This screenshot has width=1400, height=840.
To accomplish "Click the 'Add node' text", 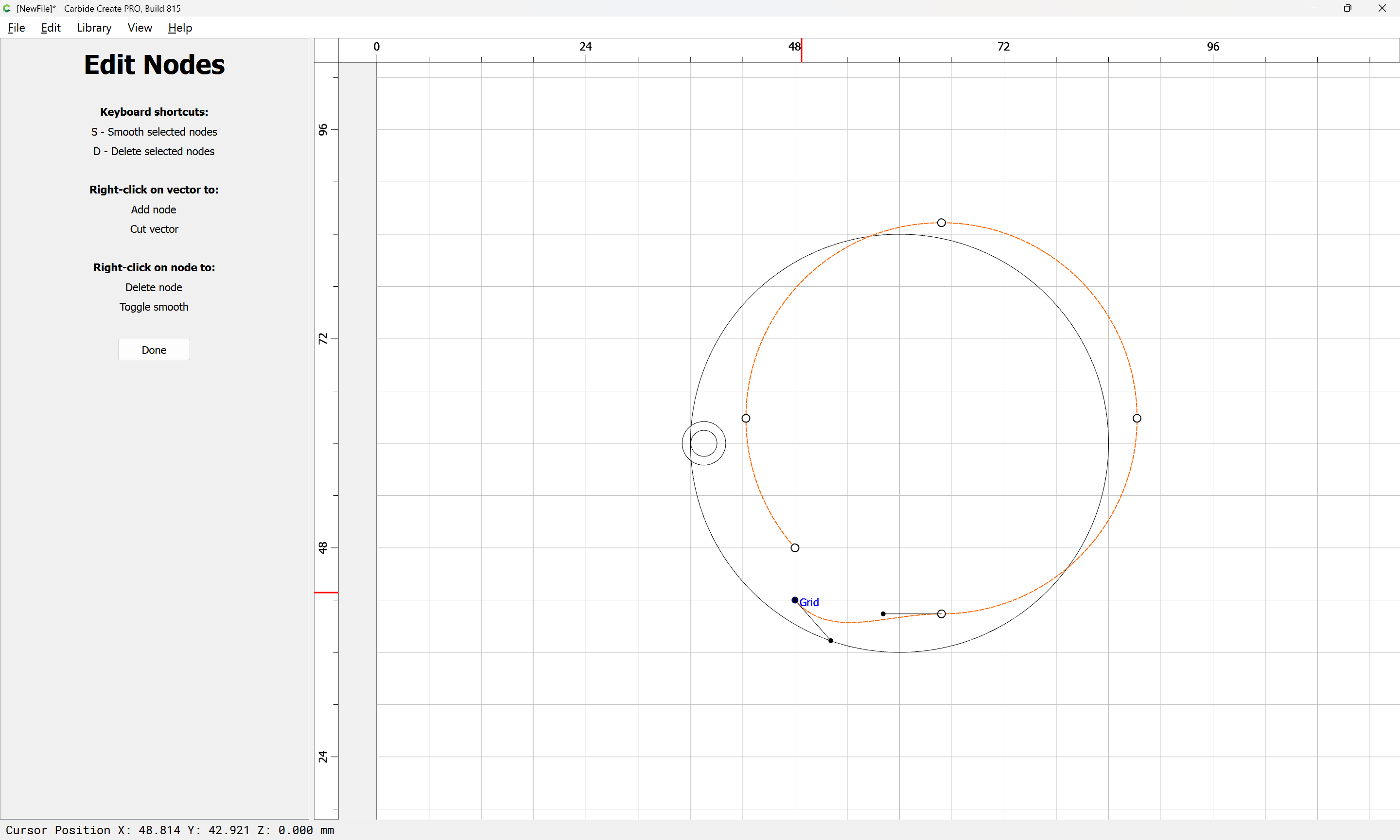I will click(x=153, y=210).
